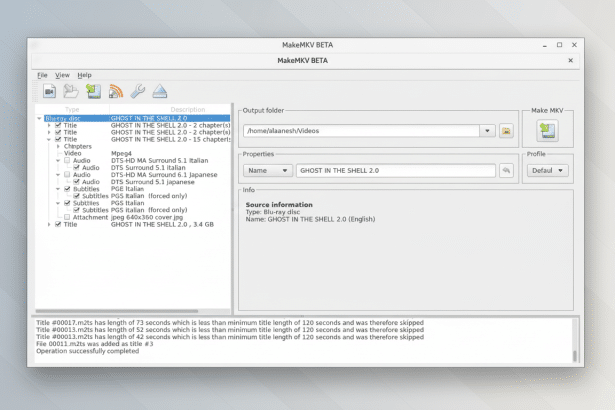Uncheck the Title with 15 chapters
Screen dimensions: 615x410
pyautogui.click(x=58, y=139)
